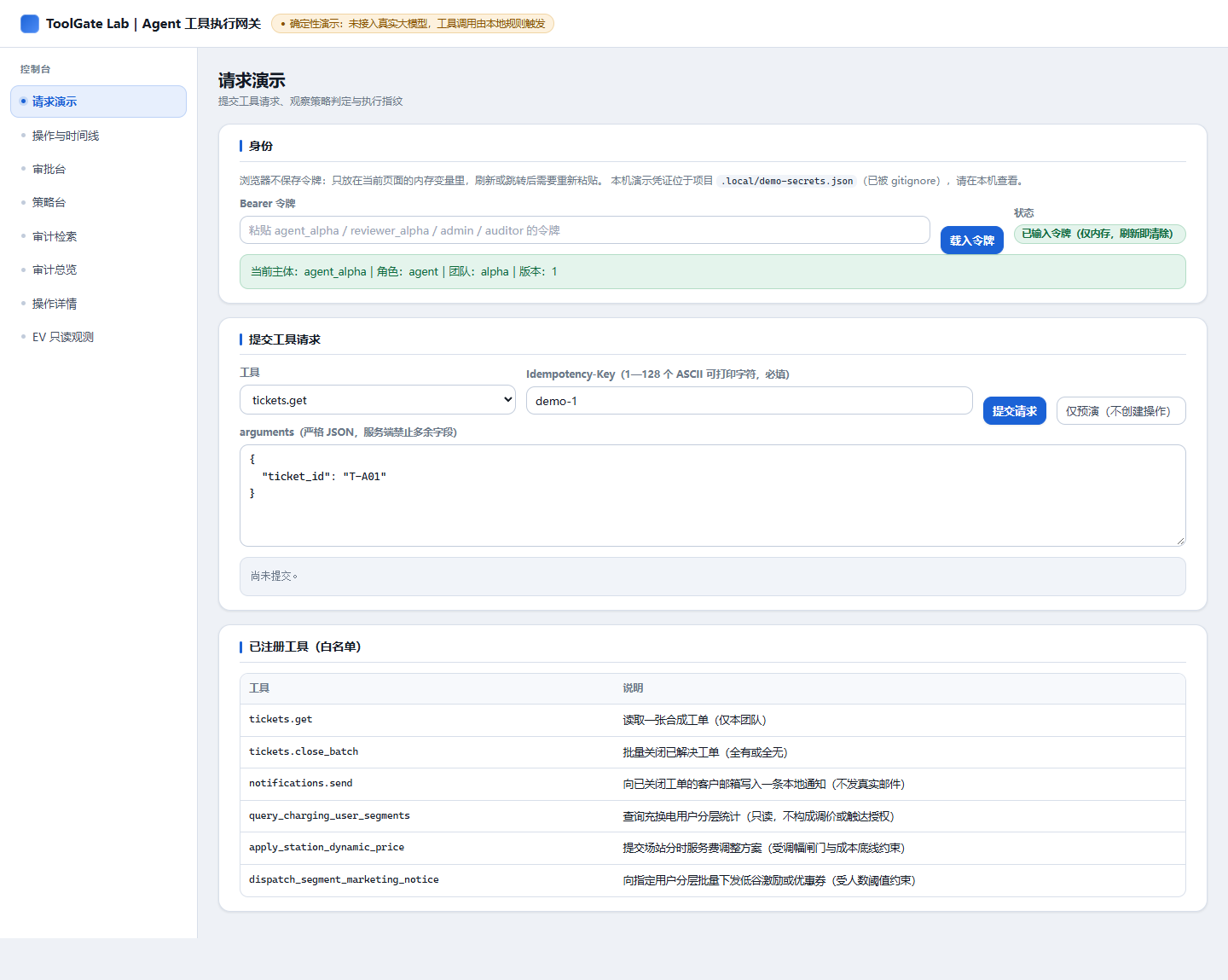Click 仅预演（不创建操作） button
Screen dimensions: 1228x980
[1121, 411]
